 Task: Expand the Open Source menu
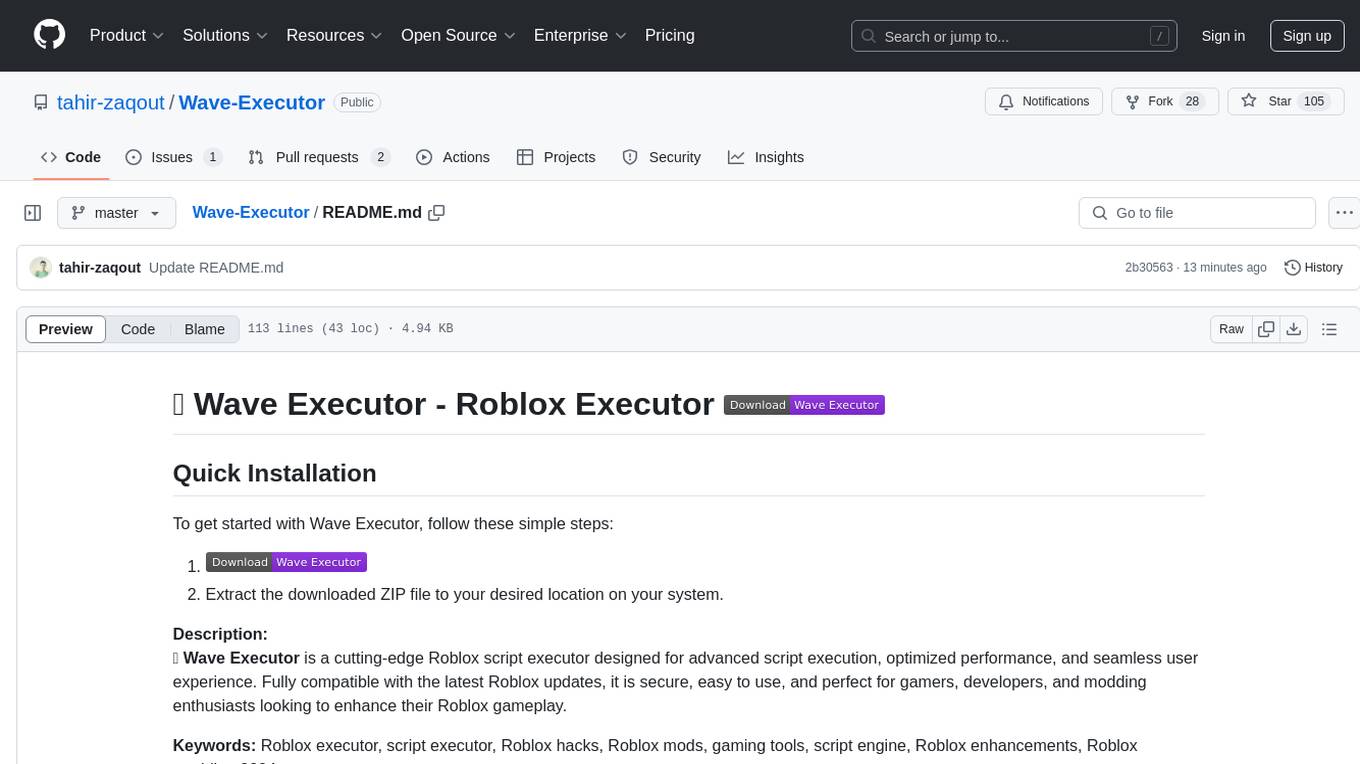point(458,35)
